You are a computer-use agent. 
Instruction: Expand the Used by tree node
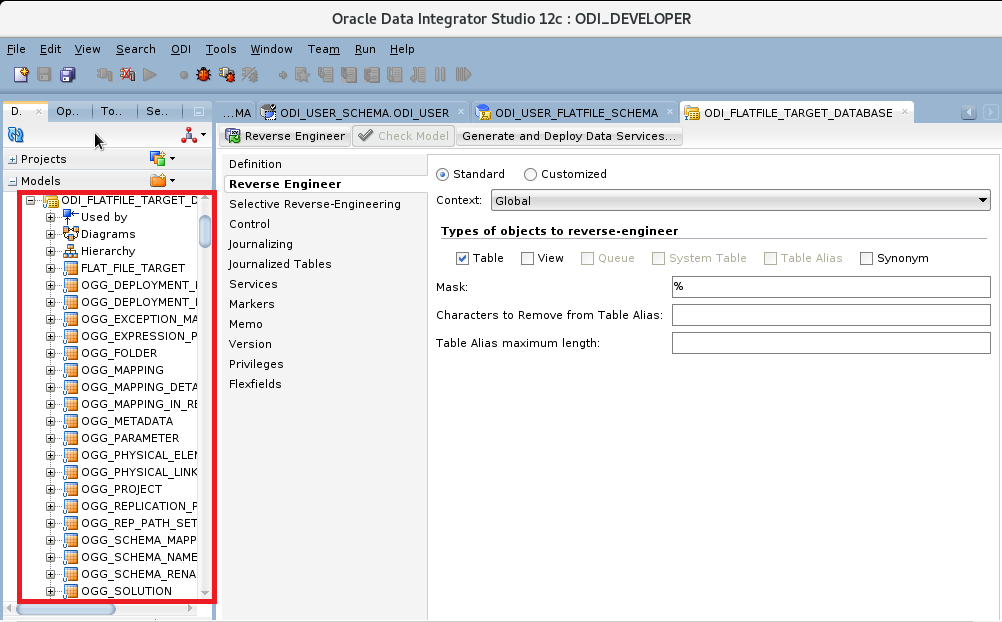coord(50,217)
